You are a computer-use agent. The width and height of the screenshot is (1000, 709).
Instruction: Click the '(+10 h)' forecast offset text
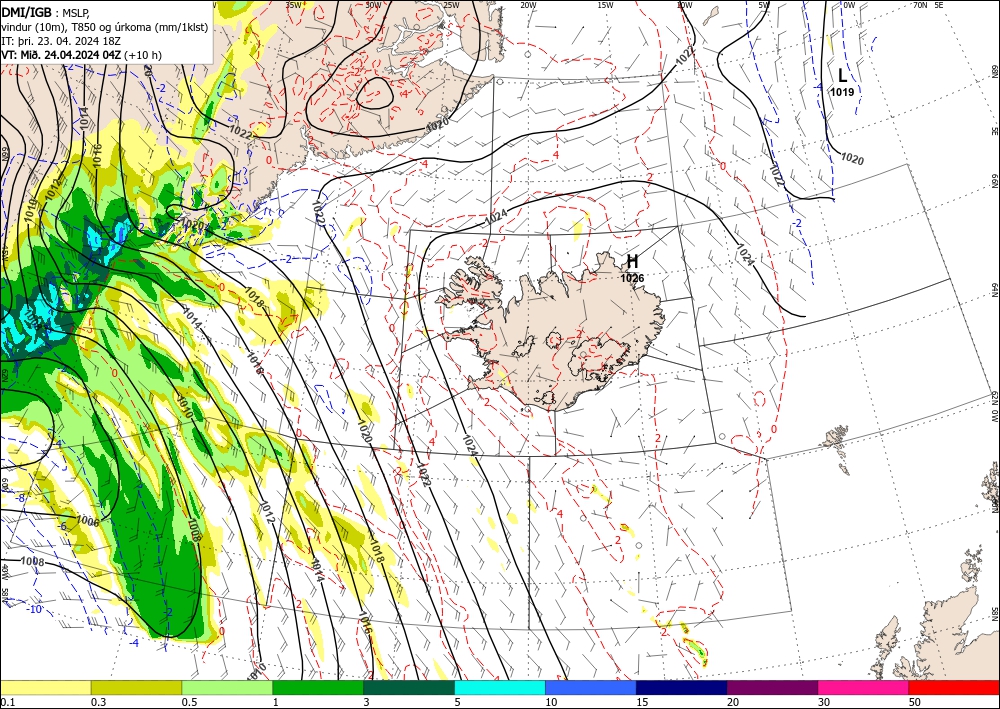[143, 55]
